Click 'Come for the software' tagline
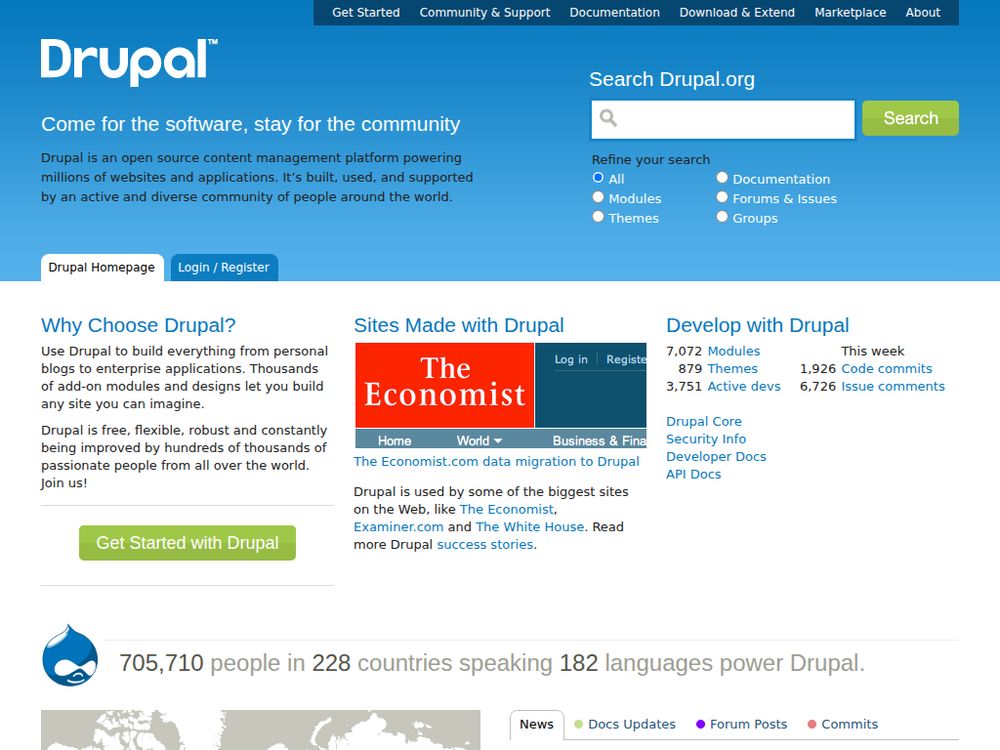Viewport: 1000px width, 750px height. pos(251,124)
